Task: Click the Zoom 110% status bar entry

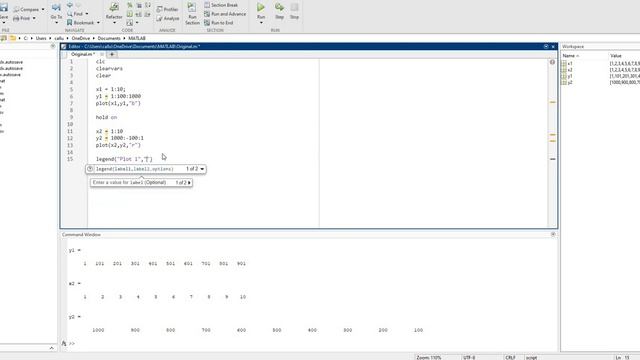Action: click(429, 358)
